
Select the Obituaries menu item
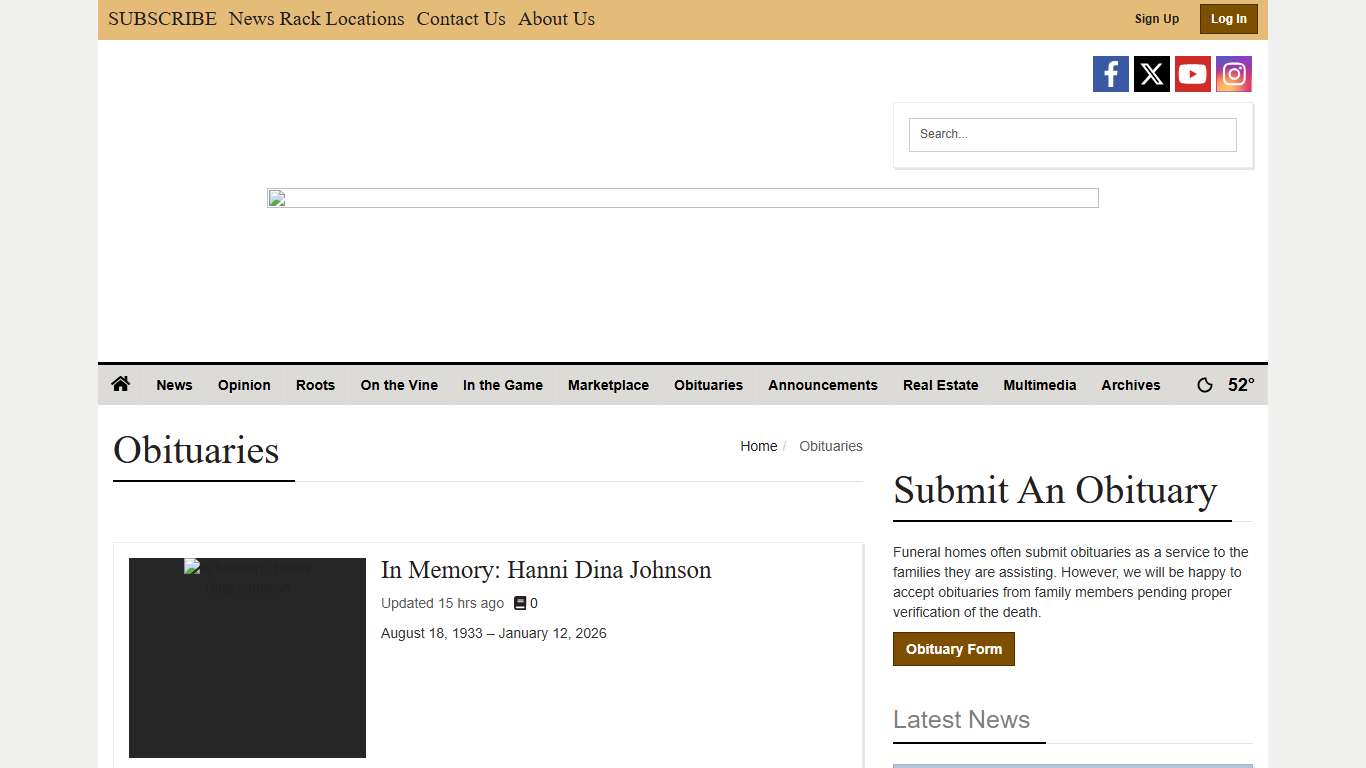point(708,385)
